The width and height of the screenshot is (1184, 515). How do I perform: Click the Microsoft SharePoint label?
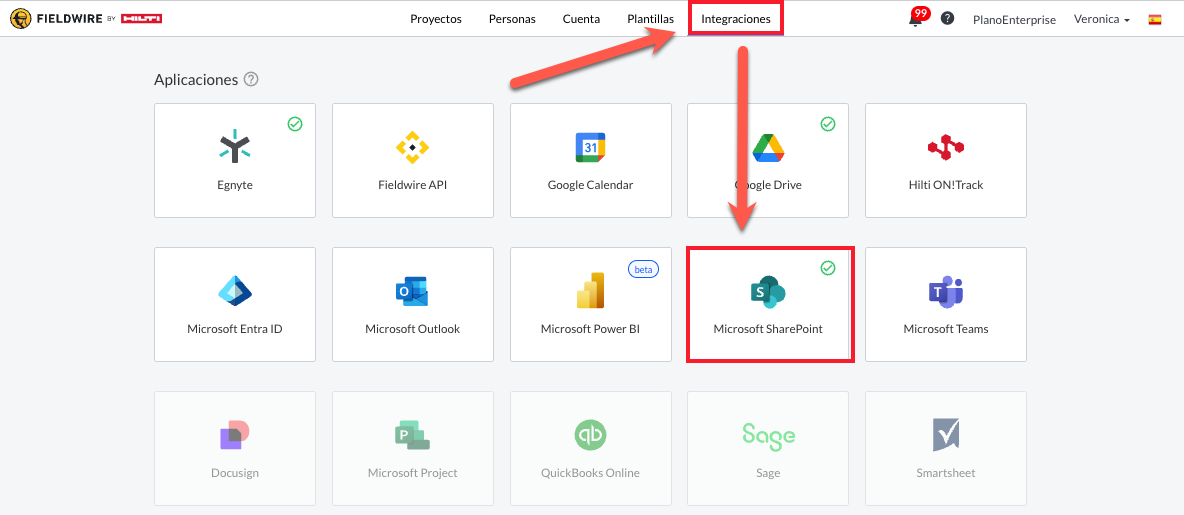[x=768, y=329]
